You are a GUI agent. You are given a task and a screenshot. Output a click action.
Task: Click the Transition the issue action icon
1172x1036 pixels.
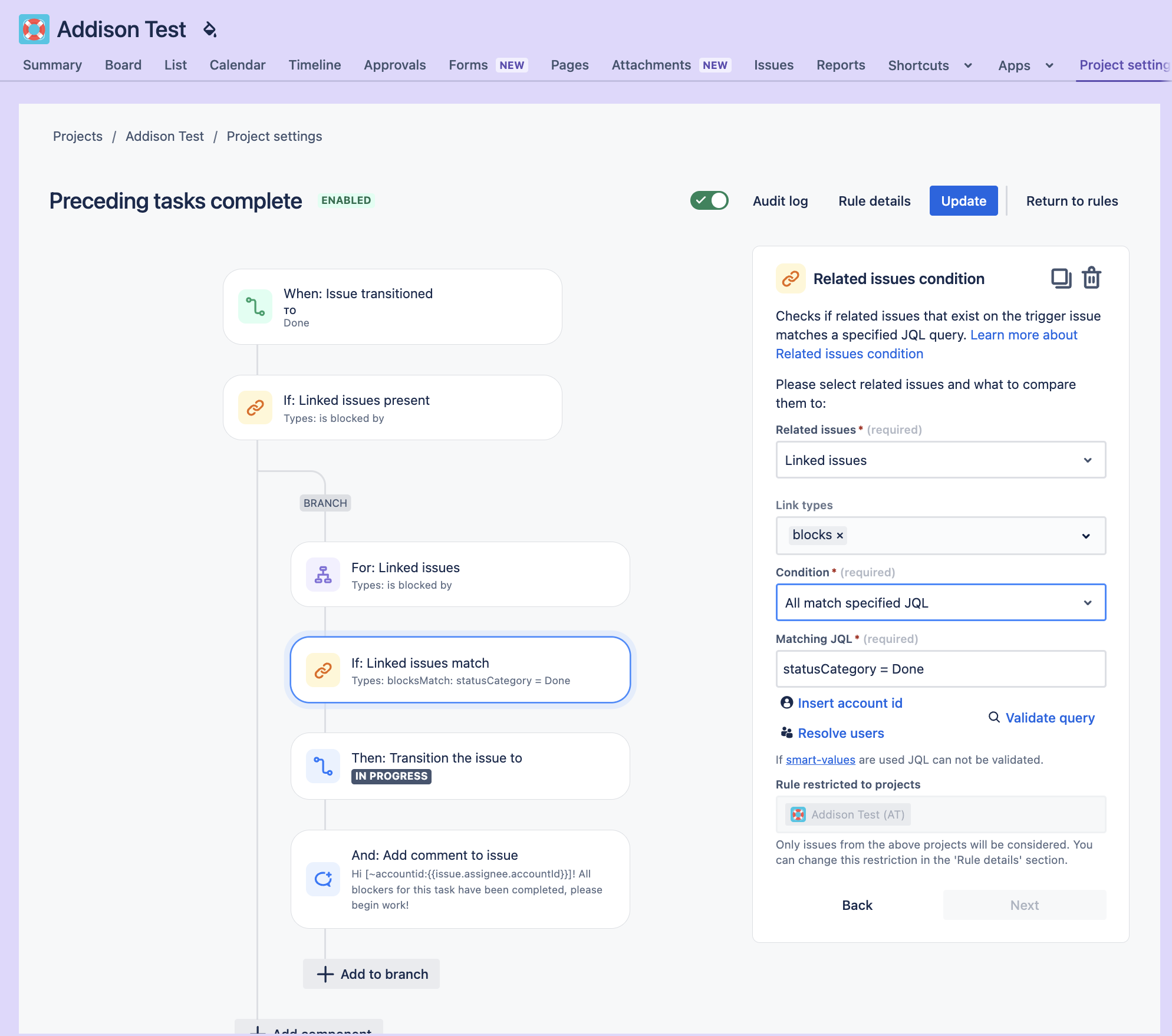323,766
